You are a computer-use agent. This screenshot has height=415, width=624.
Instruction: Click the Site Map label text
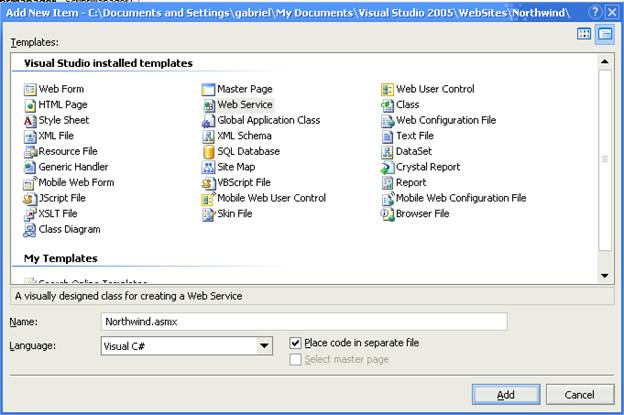pyautogui.click(x=236, y=167)
